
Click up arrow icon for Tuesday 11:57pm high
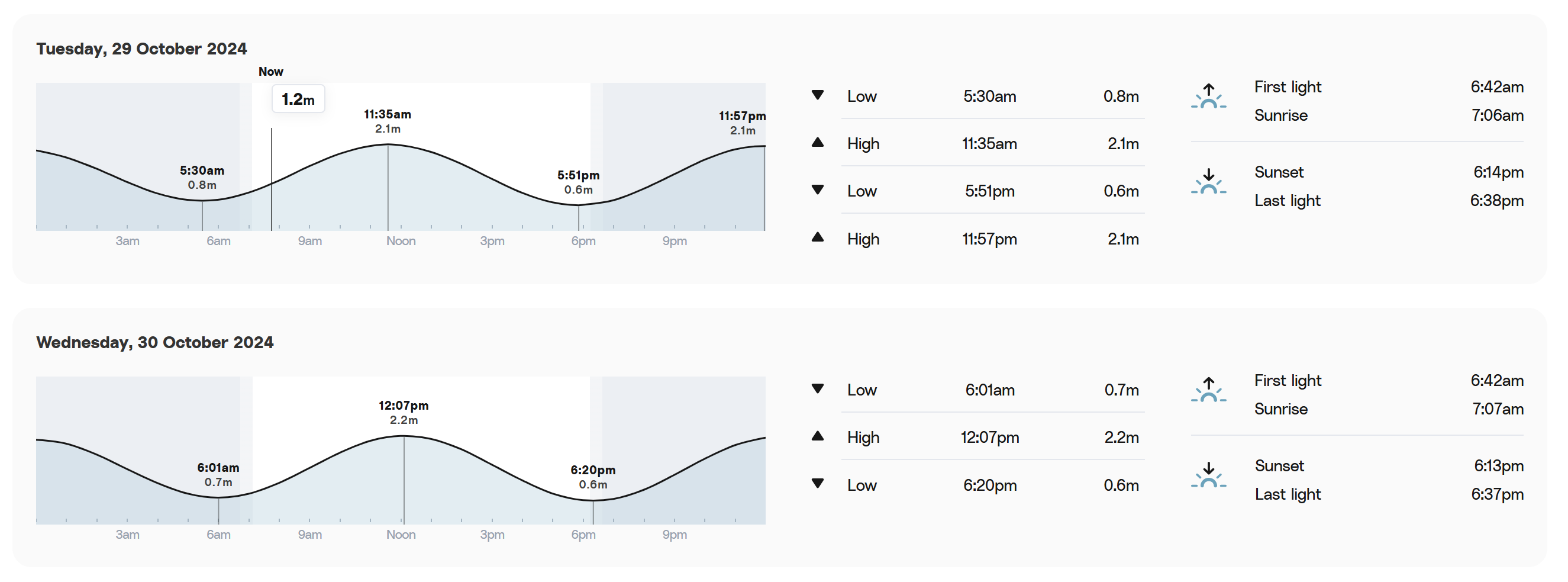pos(818,237)
